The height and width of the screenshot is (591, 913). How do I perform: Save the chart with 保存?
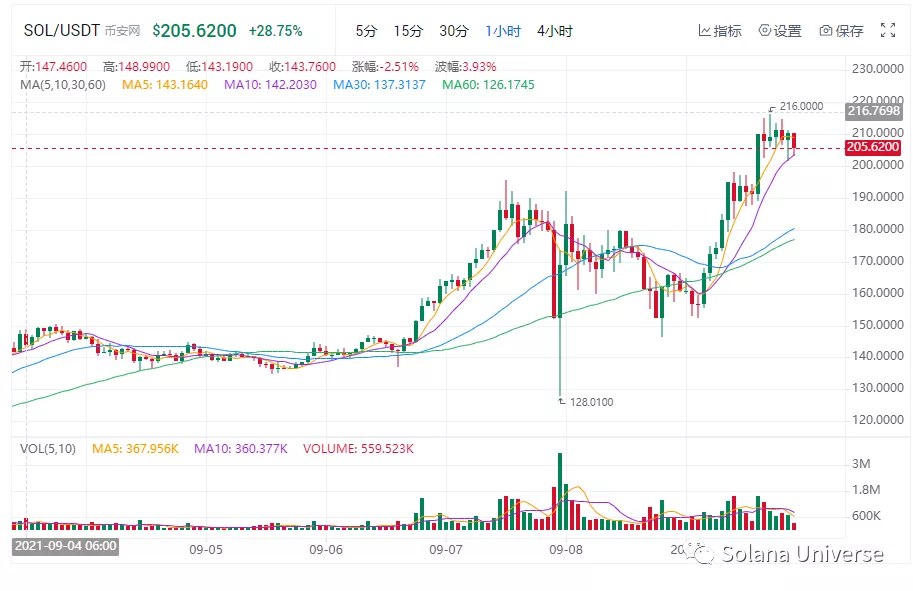(x=841, y=31)
